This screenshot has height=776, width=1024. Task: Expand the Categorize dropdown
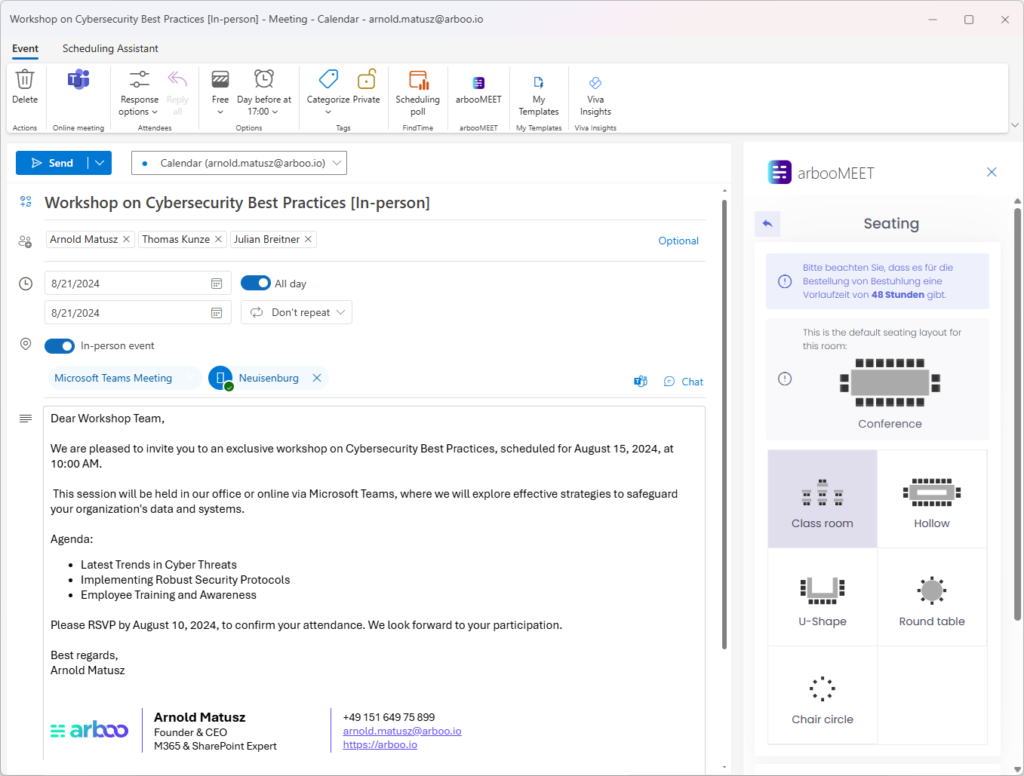point(328,92)
